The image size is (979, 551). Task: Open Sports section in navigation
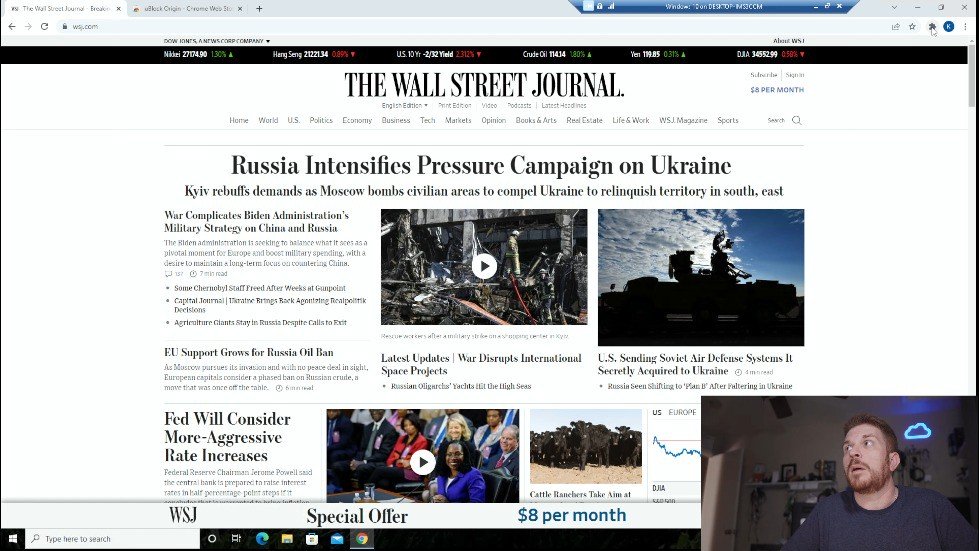point(727,120)
